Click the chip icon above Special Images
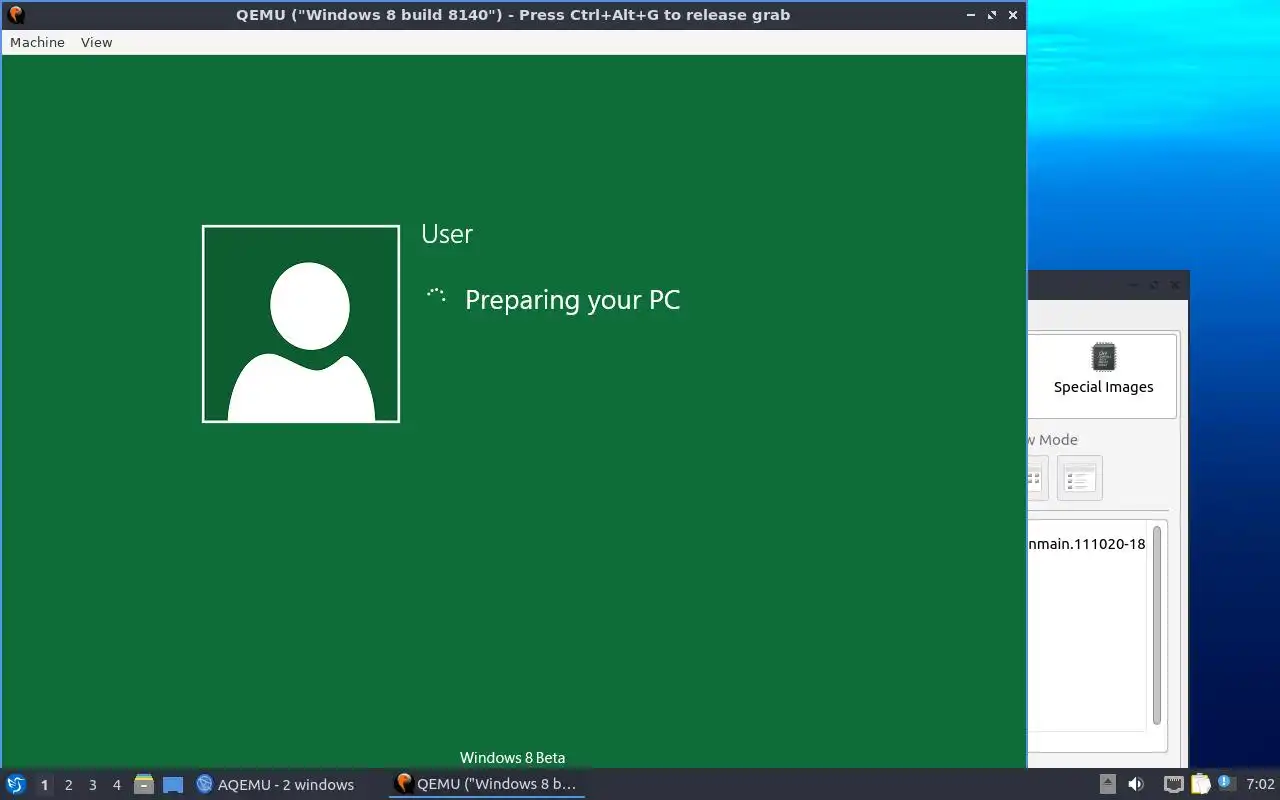The width and height of the screenshot is (1280, 800). tap(1103, 357)
